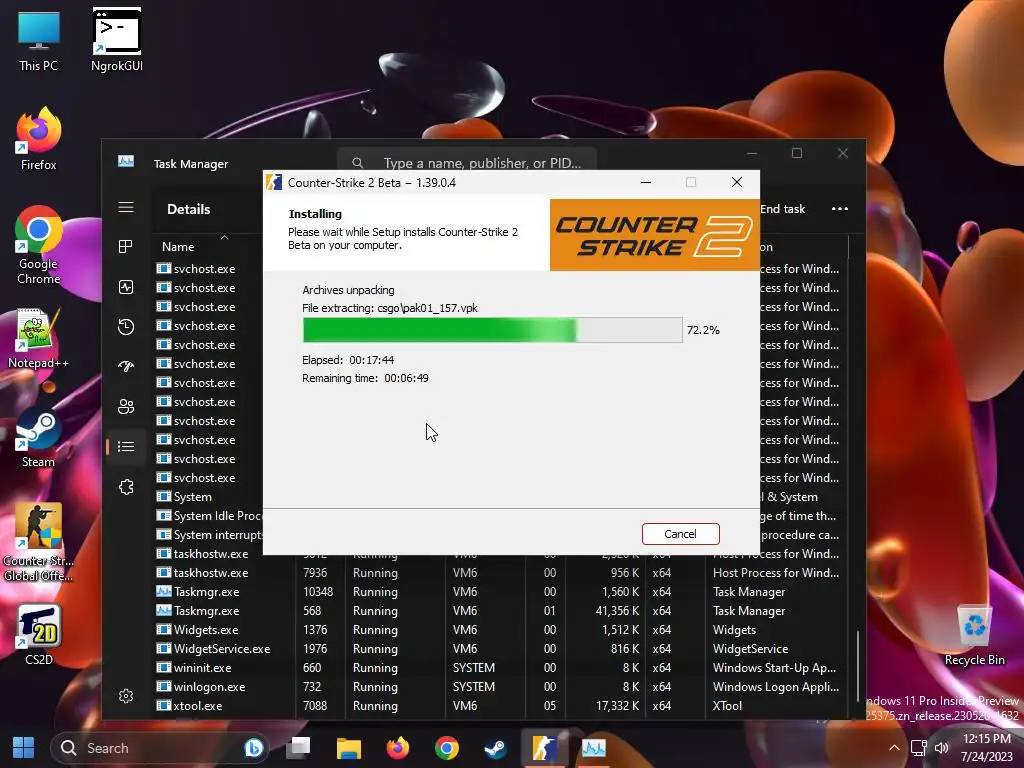Open File Explorer from taskbar
The width and height of the screenshot is (1024, 768).
349,748
